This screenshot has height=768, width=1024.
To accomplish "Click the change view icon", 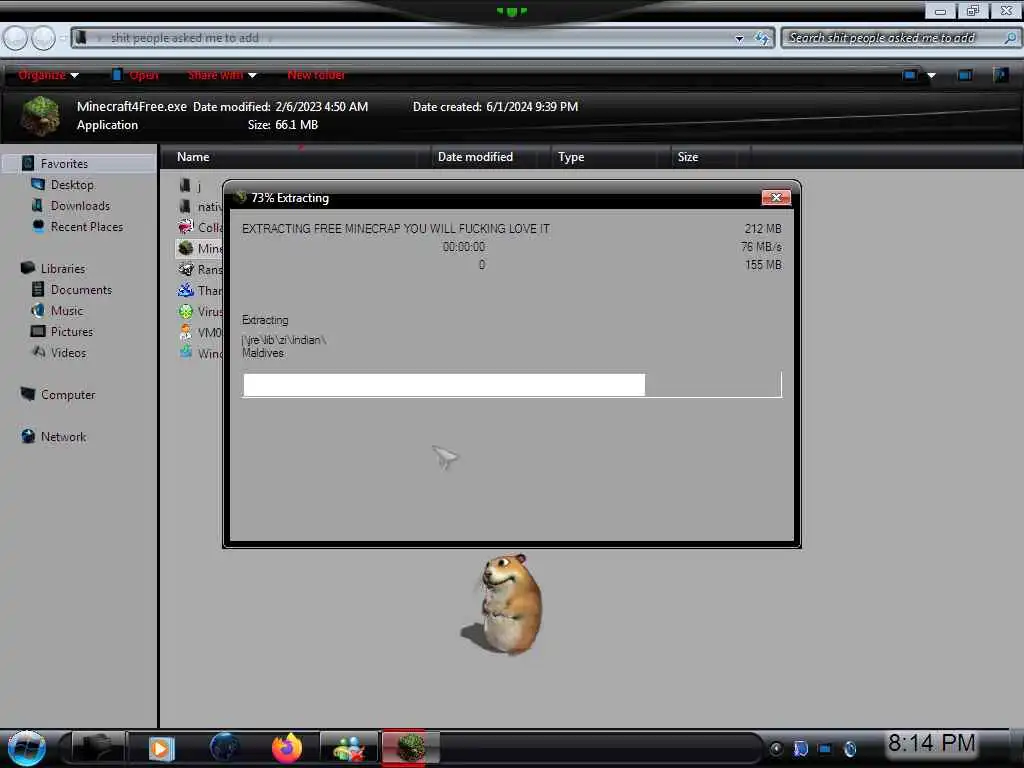I will click(x=909, y=75).
